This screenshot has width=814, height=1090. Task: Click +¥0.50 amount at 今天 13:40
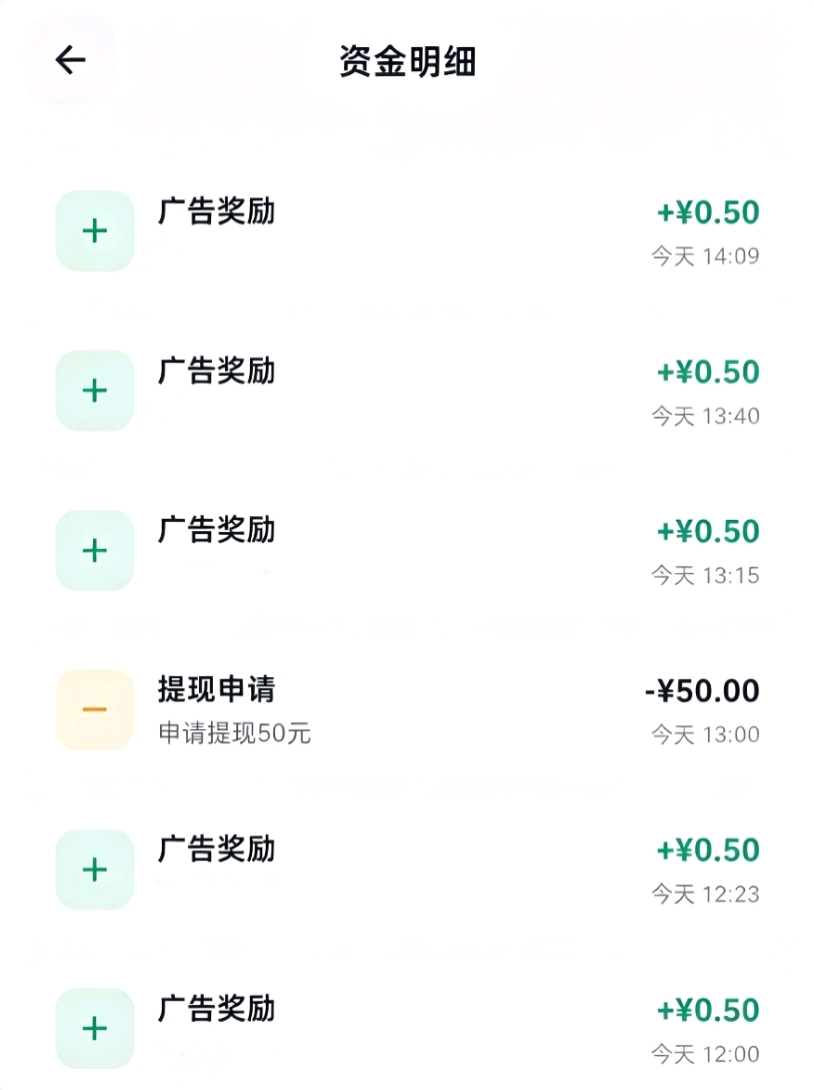(x=708, y=372)
